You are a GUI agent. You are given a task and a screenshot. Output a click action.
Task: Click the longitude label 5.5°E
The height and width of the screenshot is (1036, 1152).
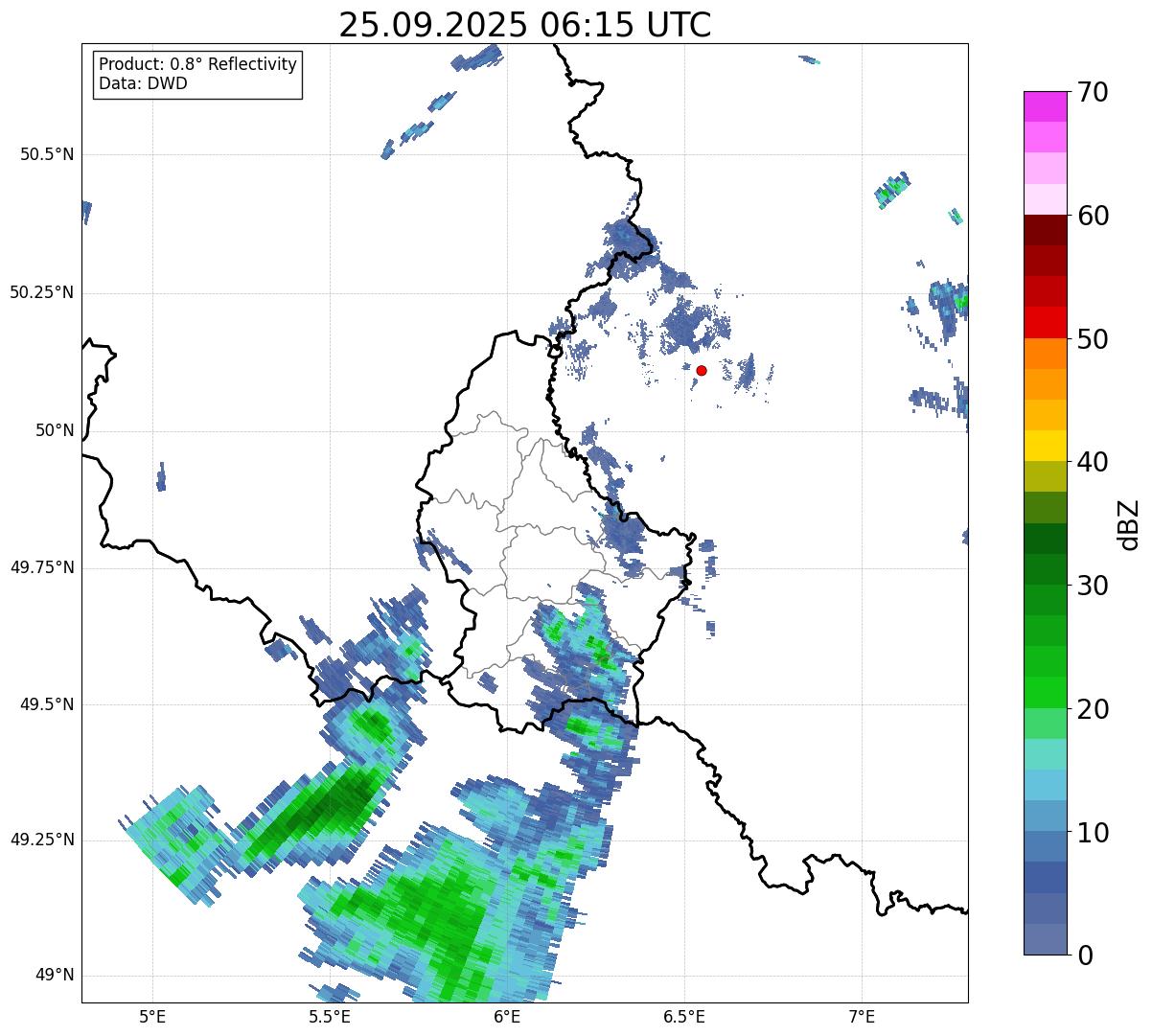[330, 1016]
